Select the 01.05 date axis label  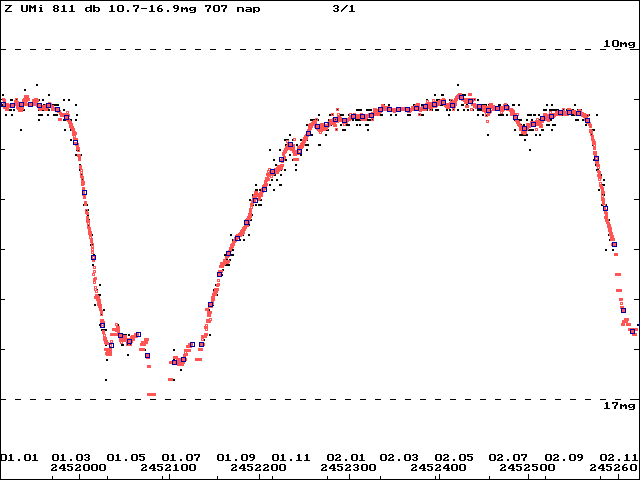click(x=126, y=458)
